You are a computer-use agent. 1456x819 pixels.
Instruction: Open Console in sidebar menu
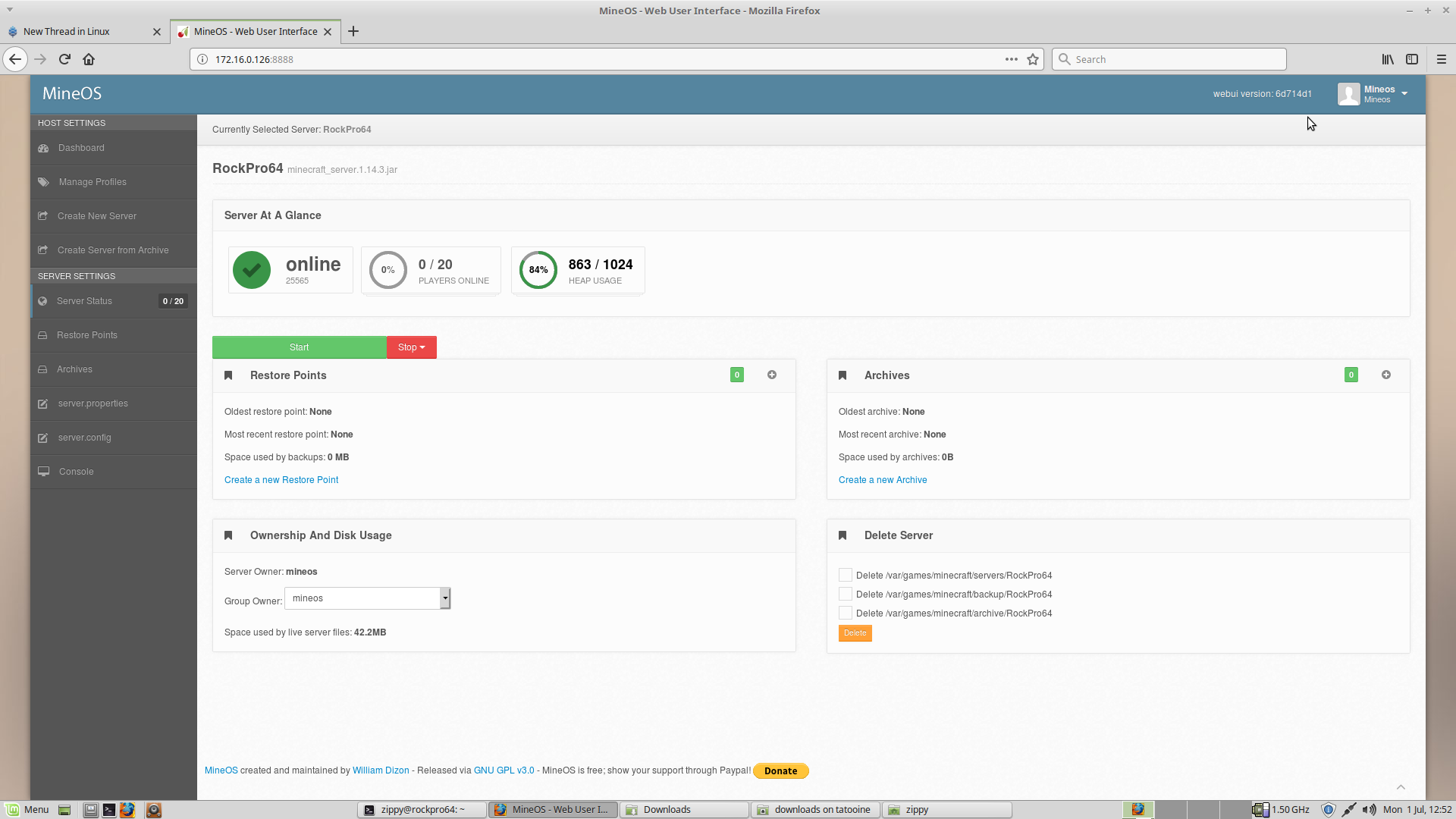(x=76, y=472)
